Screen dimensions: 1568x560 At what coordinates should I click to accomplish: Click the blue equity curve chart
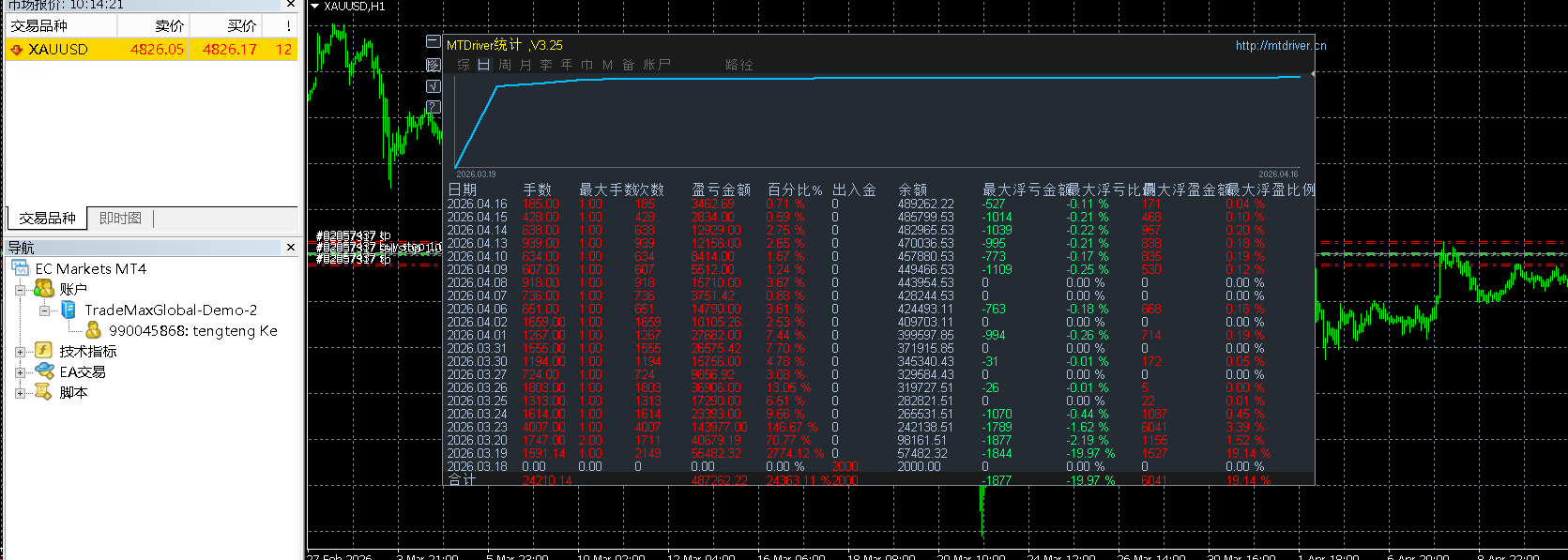(878, 122)
